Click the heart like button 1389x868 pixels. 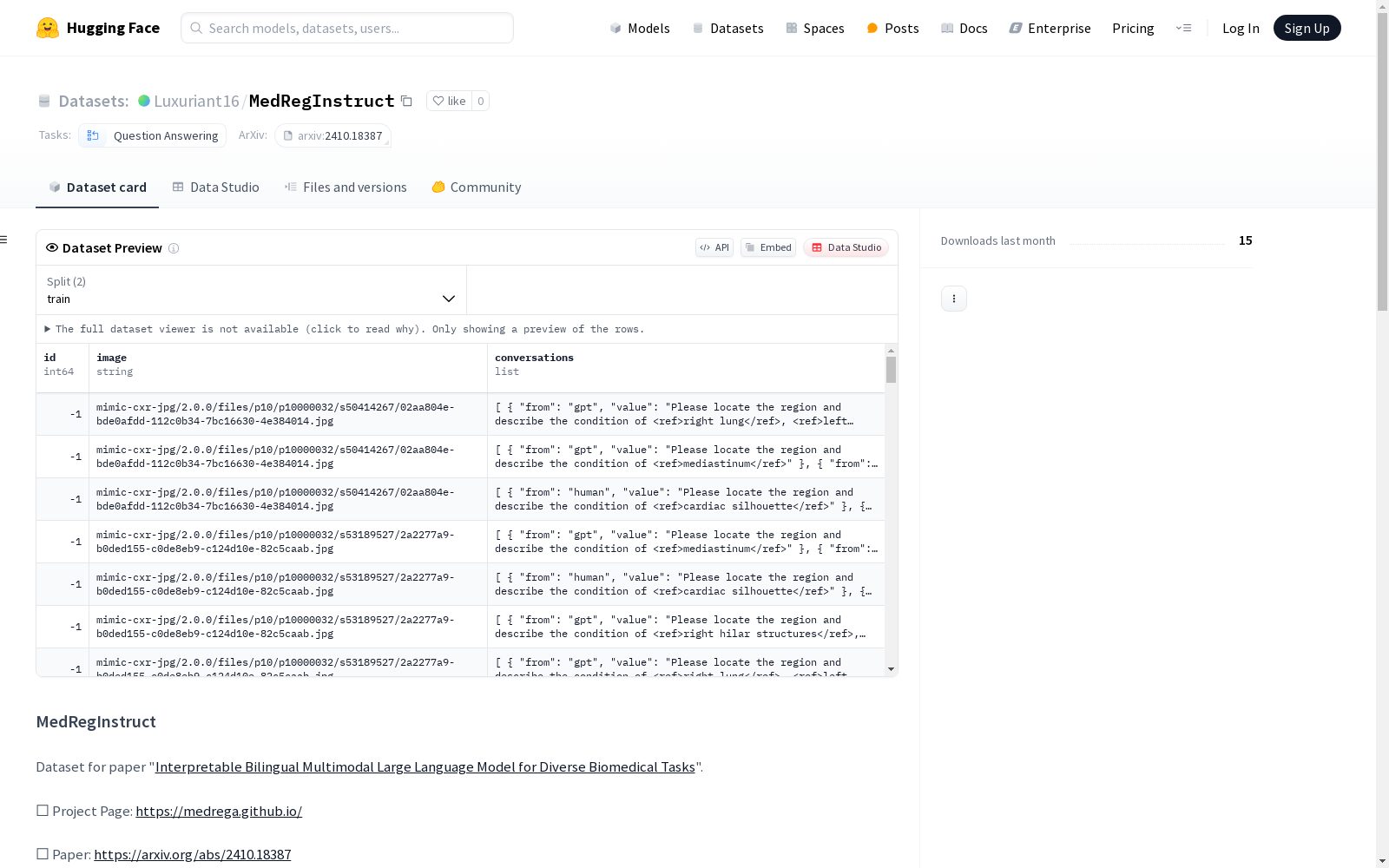pos(450,101)
